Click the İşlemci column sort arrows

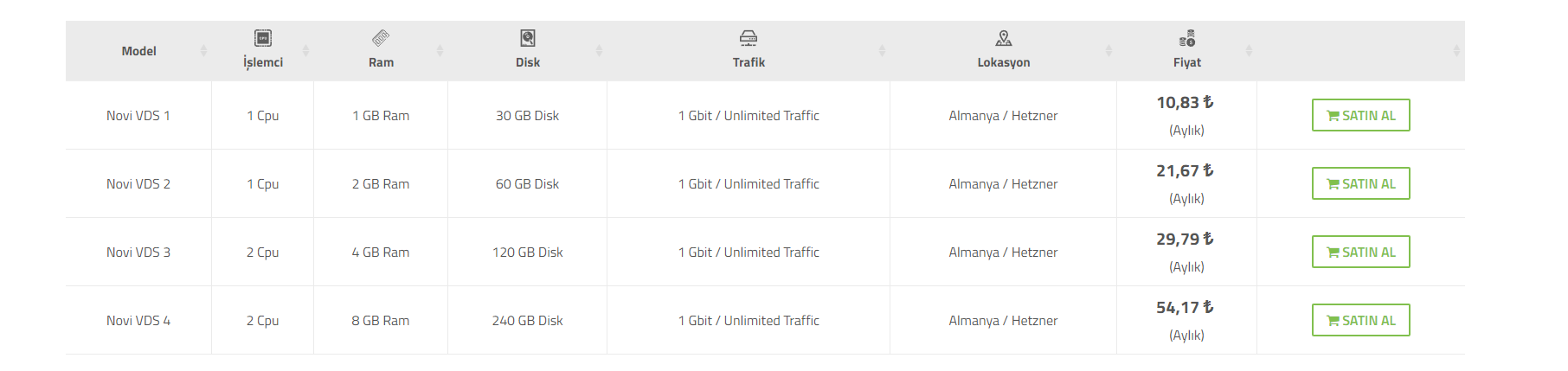point(305,51)
